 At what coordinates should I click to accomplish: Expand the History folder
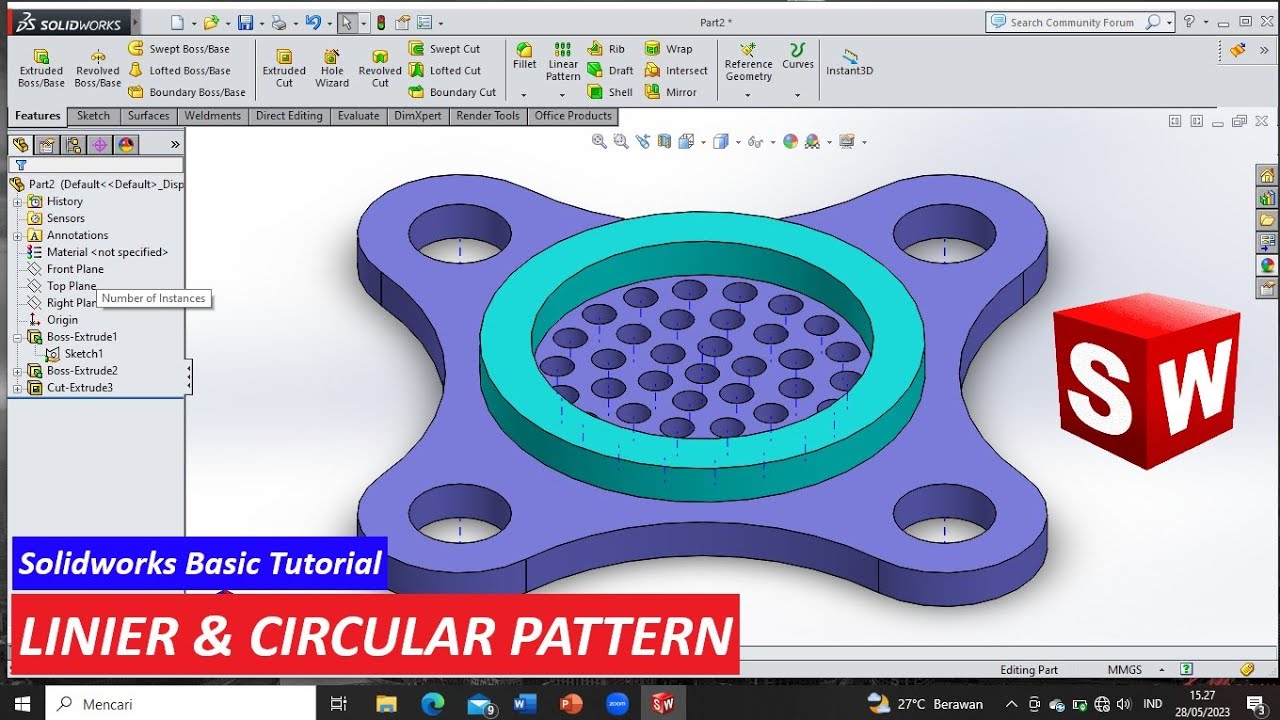point(17,201)
